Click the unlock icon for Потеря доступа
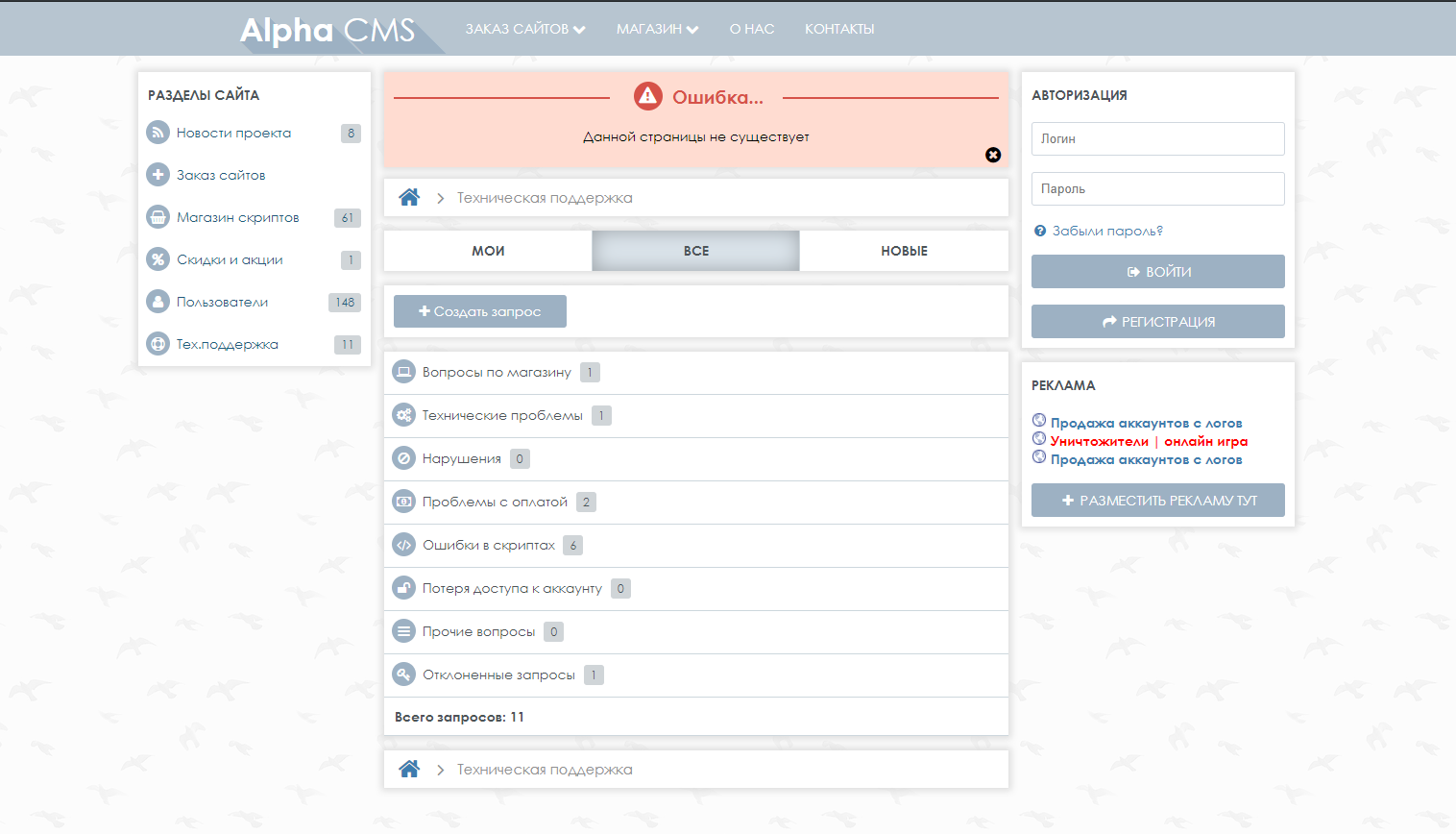This screenshot has width=1456, height=834. (404, 588)
